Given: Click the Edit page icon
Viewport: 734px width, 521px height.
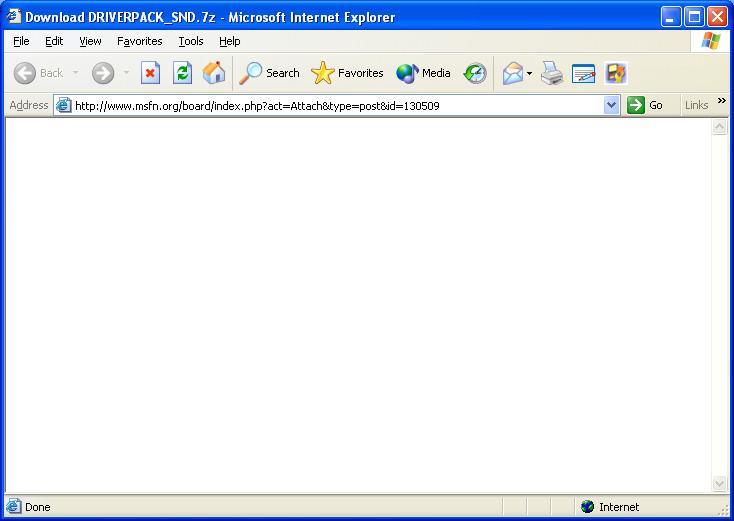Looking at the screenshot, I should tap(583, 73).
